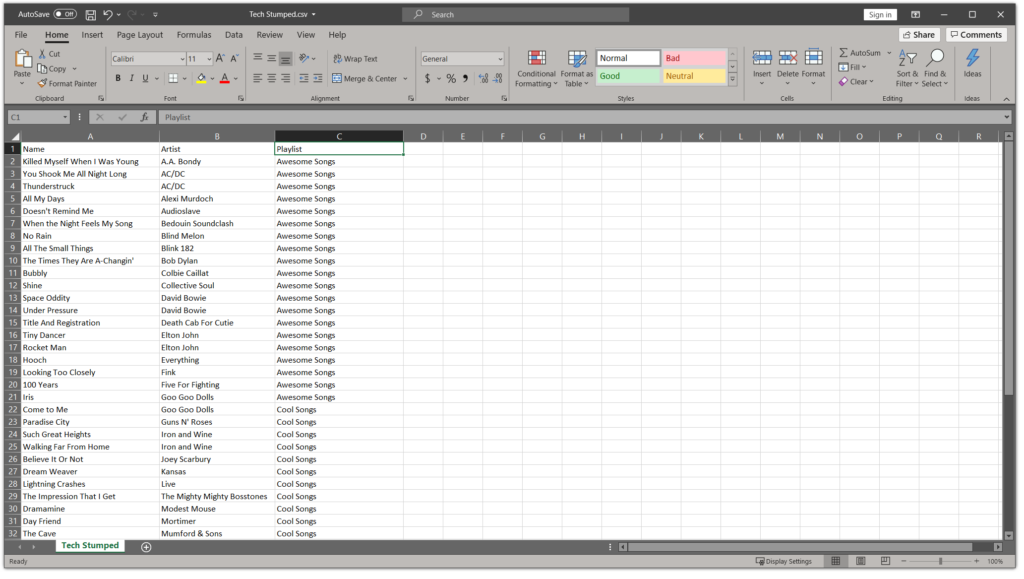Click the Comments button
This screenshot has height=579, width=1024.
(x=976, y=35)
